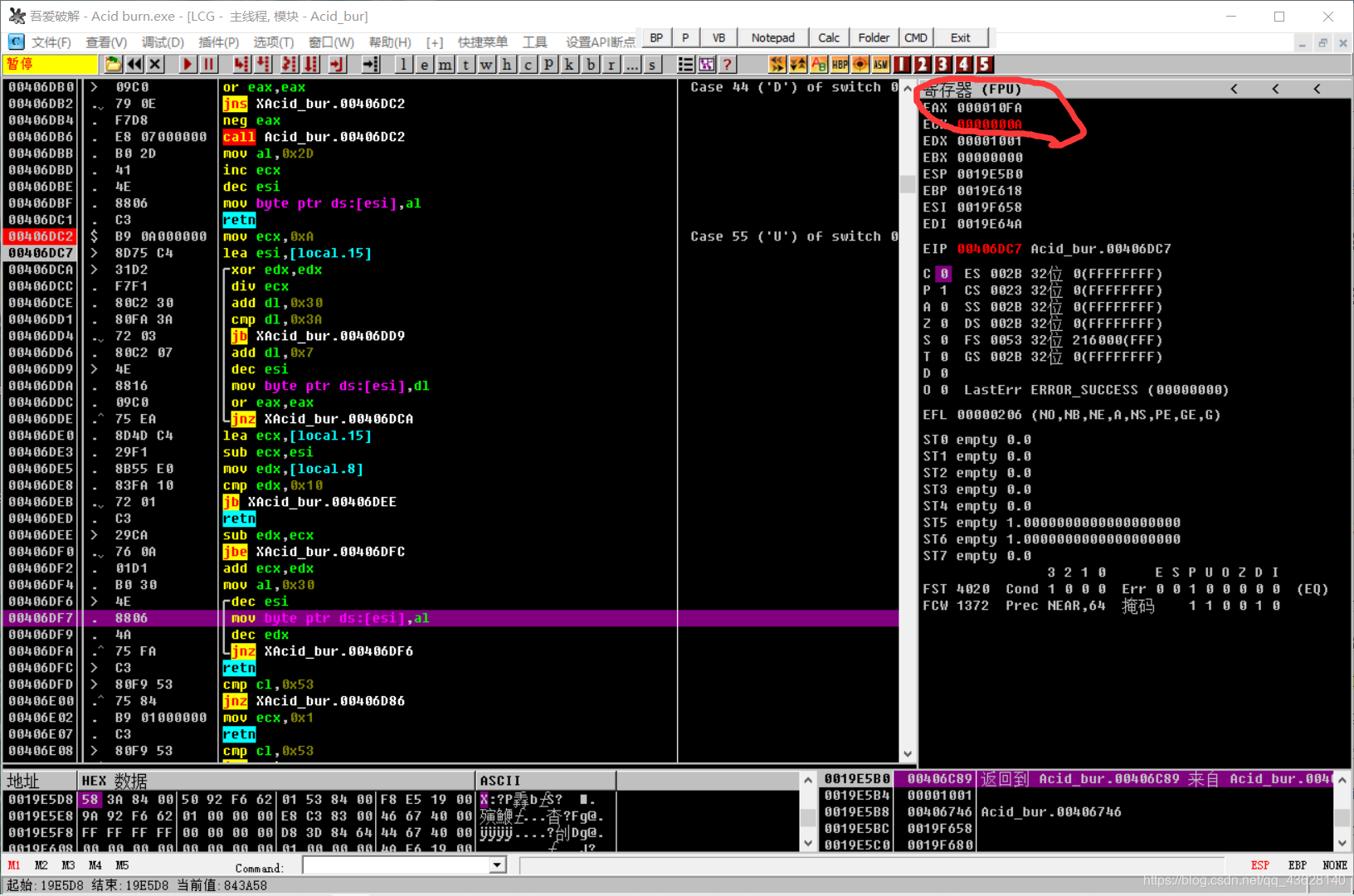Open the 查看(V) menu
This screenshot has height=896, width=1354.
(x=106, y=41)
